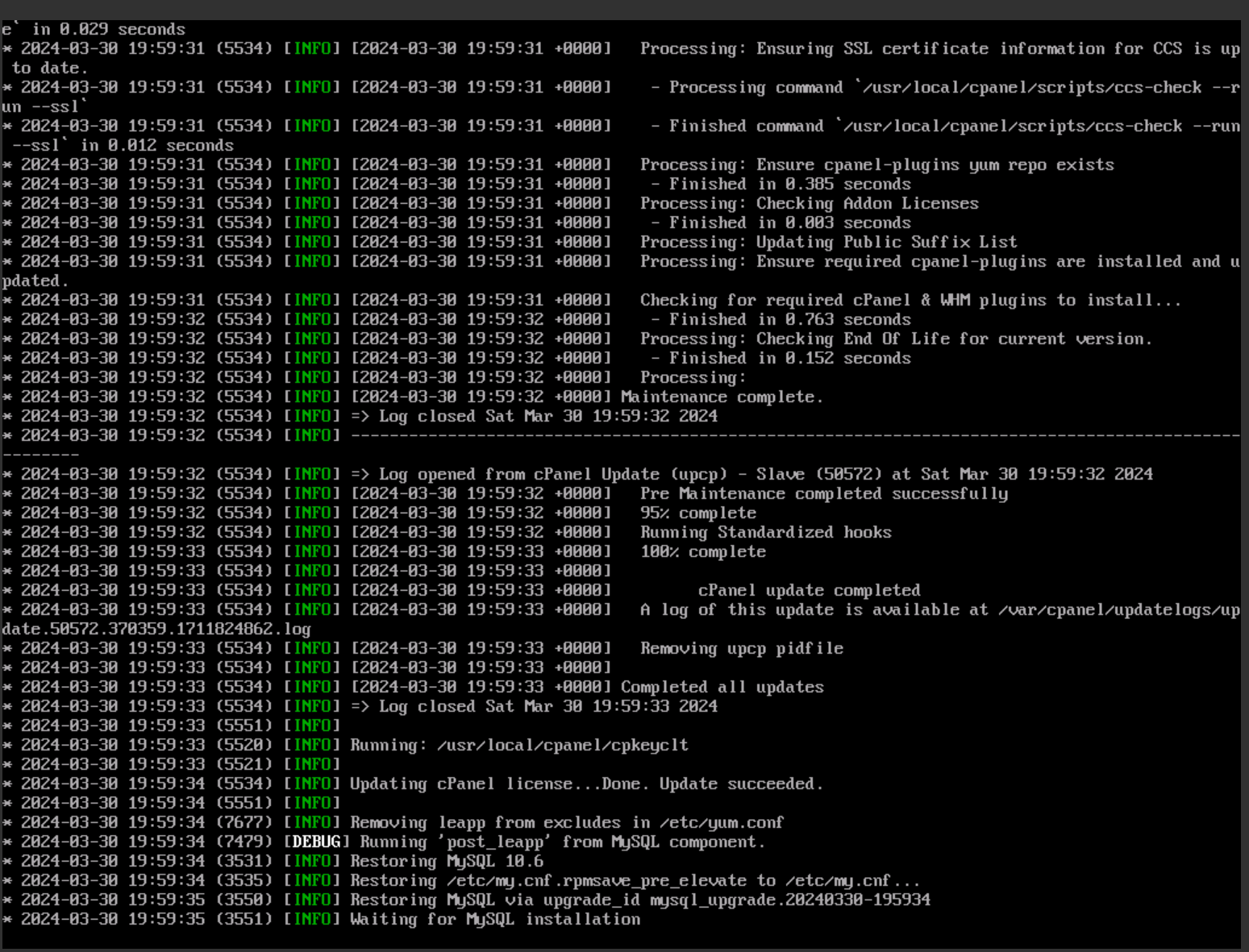Click "Waiting for MySQL installation" on last line
Viewport: 1249px width, 952px height.
tap(495, 919)
